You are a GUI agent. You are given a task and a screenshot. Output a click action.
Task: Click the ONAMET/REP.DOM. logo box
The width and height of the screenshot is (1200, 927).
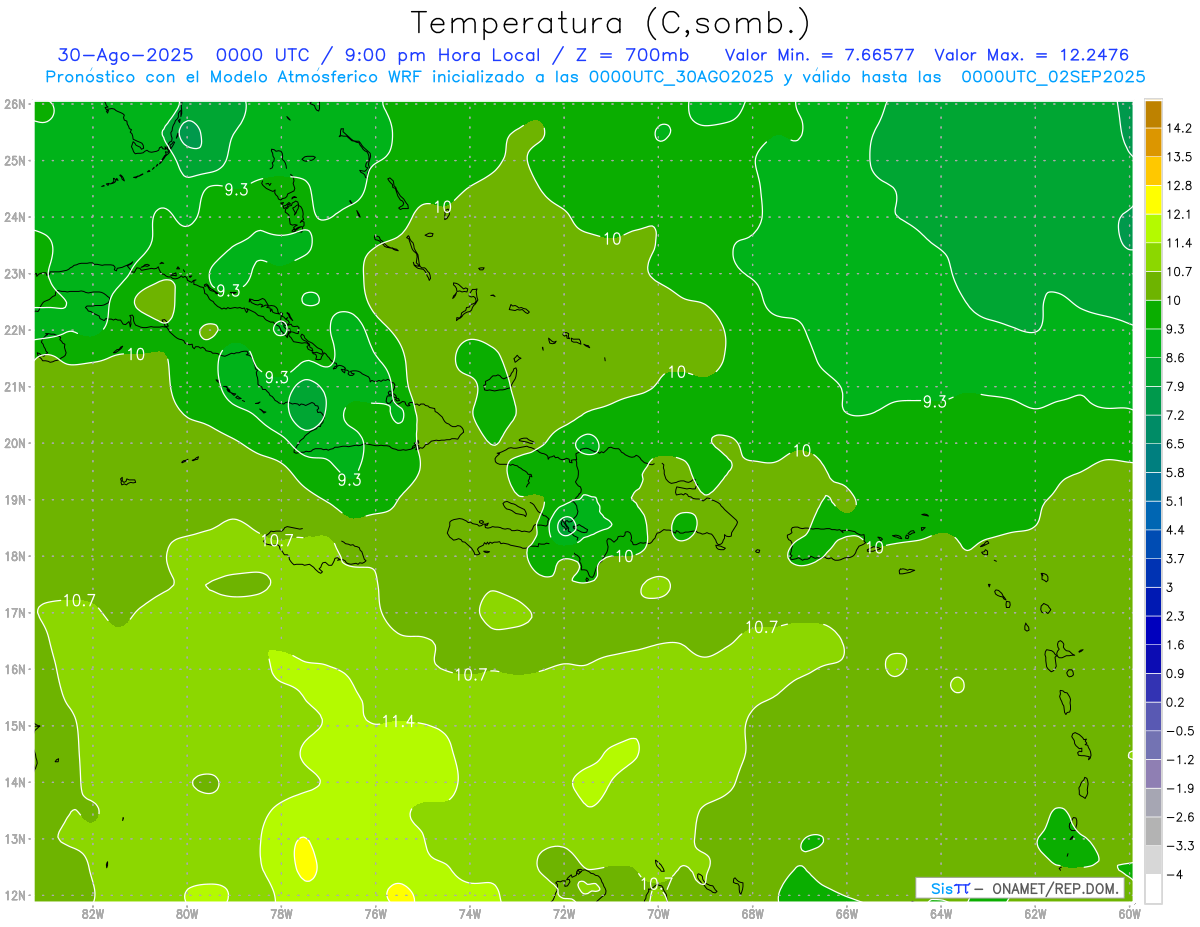click(x=1020, y=888)
